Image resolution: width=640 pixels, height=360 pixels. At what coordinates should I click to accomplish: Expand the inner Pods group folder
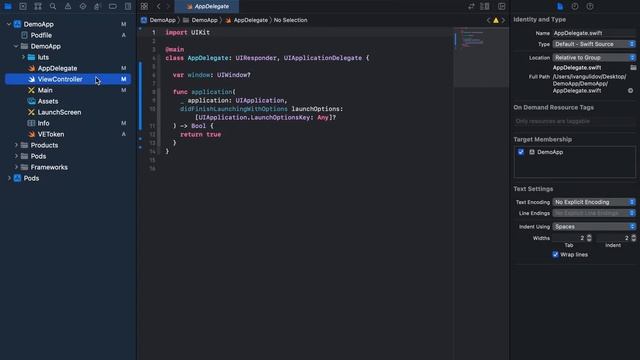16,156
